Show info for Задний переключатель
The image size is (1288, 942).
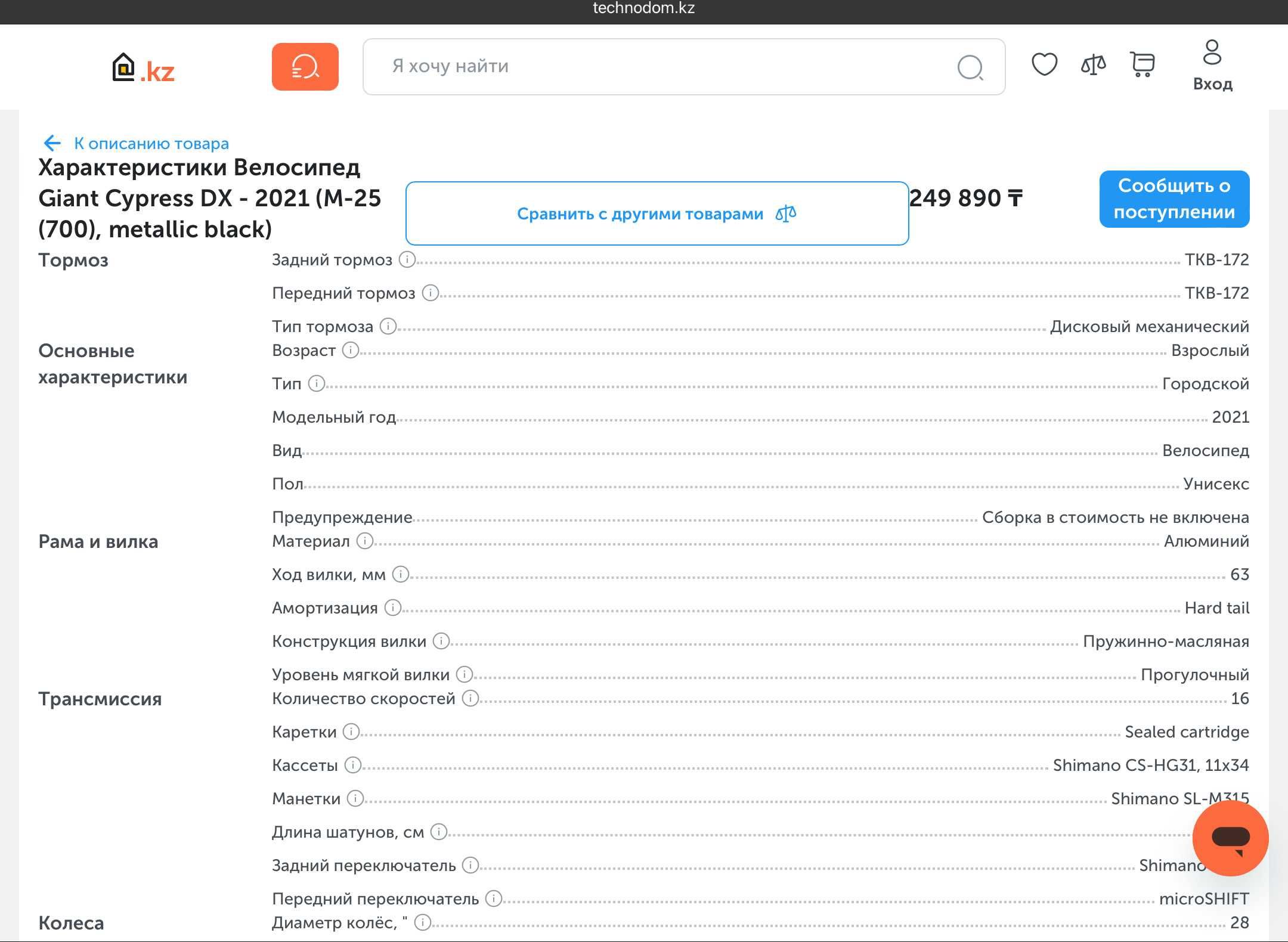click(470, 865)
